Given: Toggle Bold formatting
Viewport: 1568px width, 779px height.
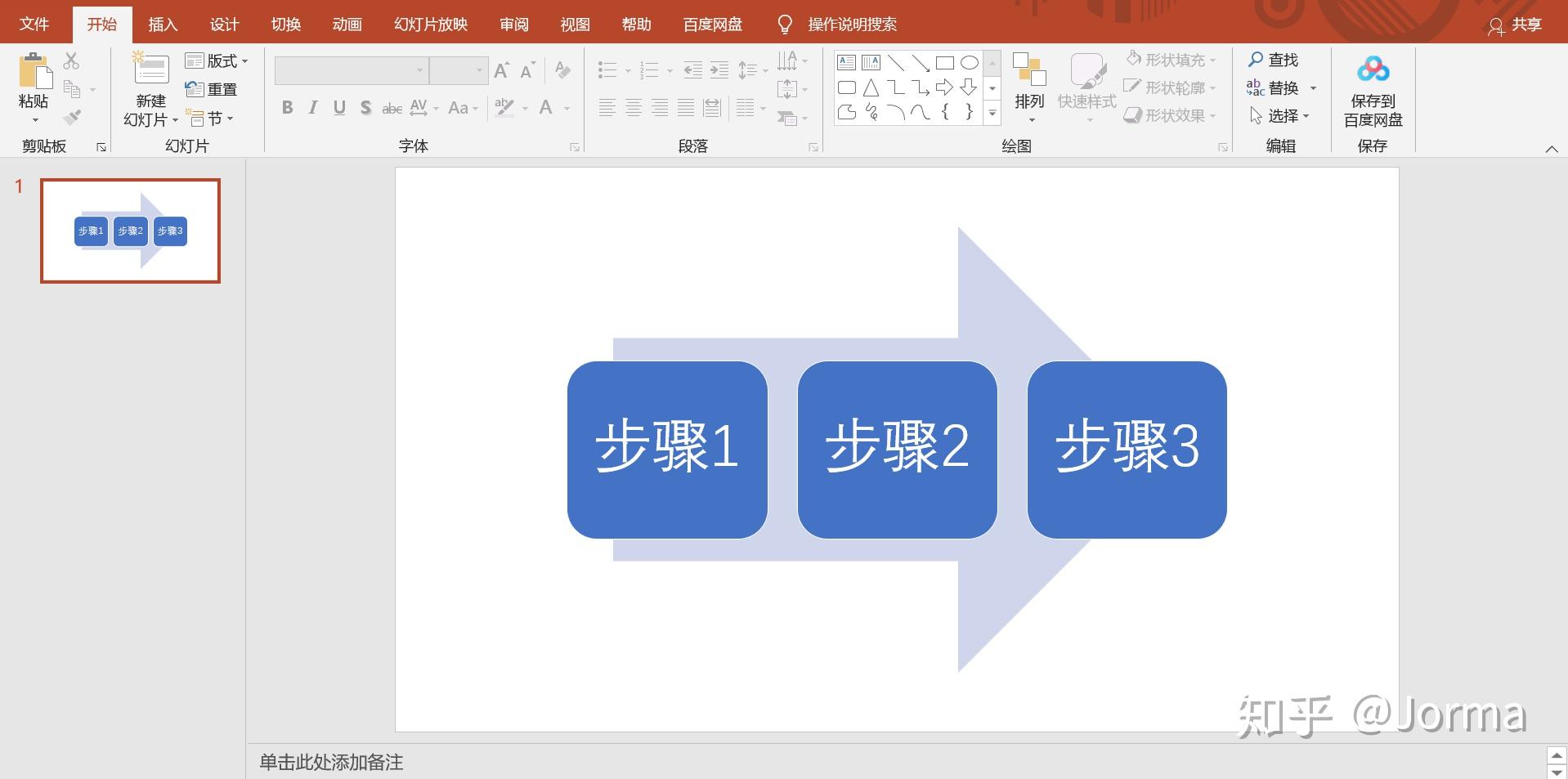Looking at the screenshot, I should [x=287, y=107].
